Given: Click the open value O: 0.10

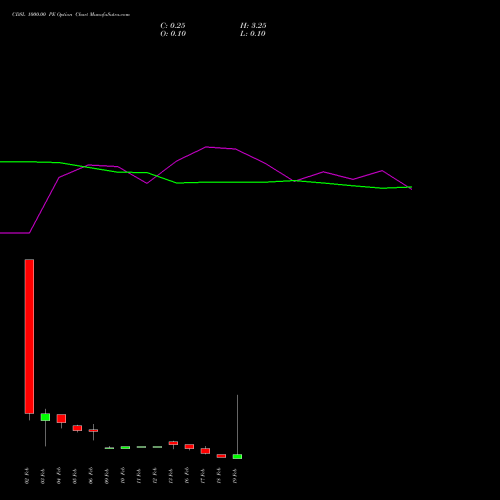Looking at the screenshot, I should tap(173, 34).
